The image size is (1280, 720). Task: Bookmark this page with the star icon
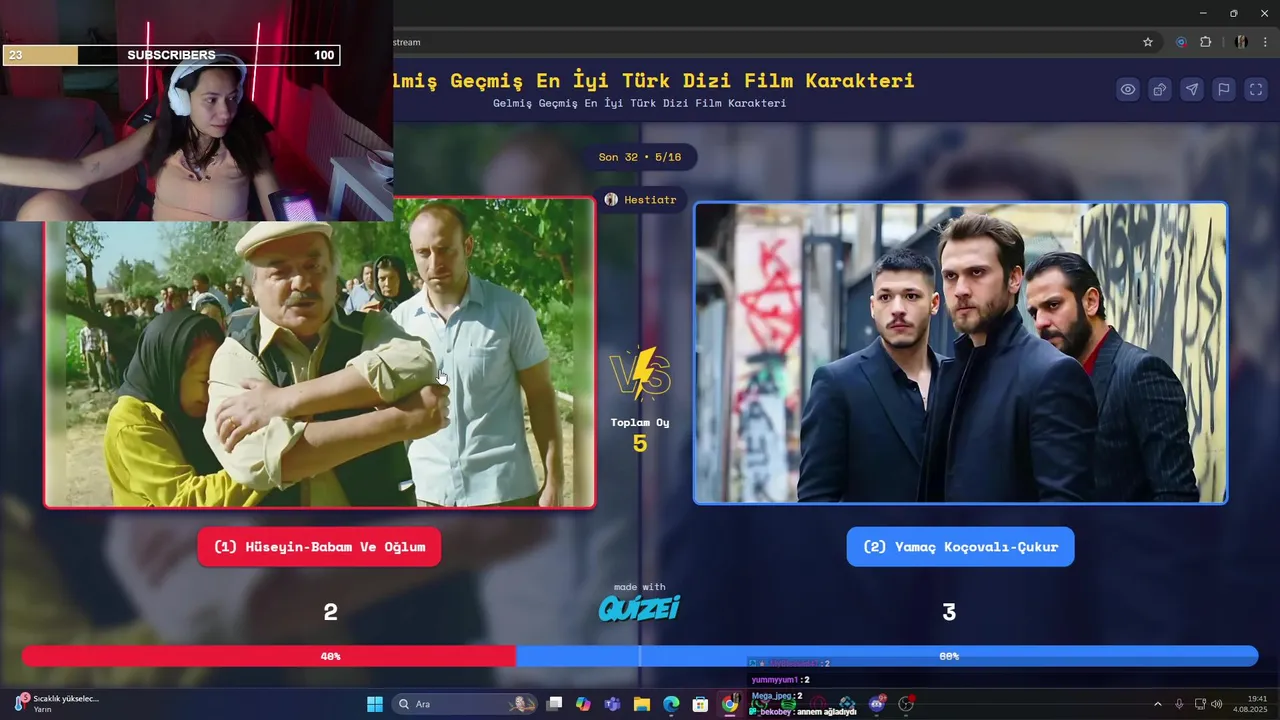coord(1148,42)
